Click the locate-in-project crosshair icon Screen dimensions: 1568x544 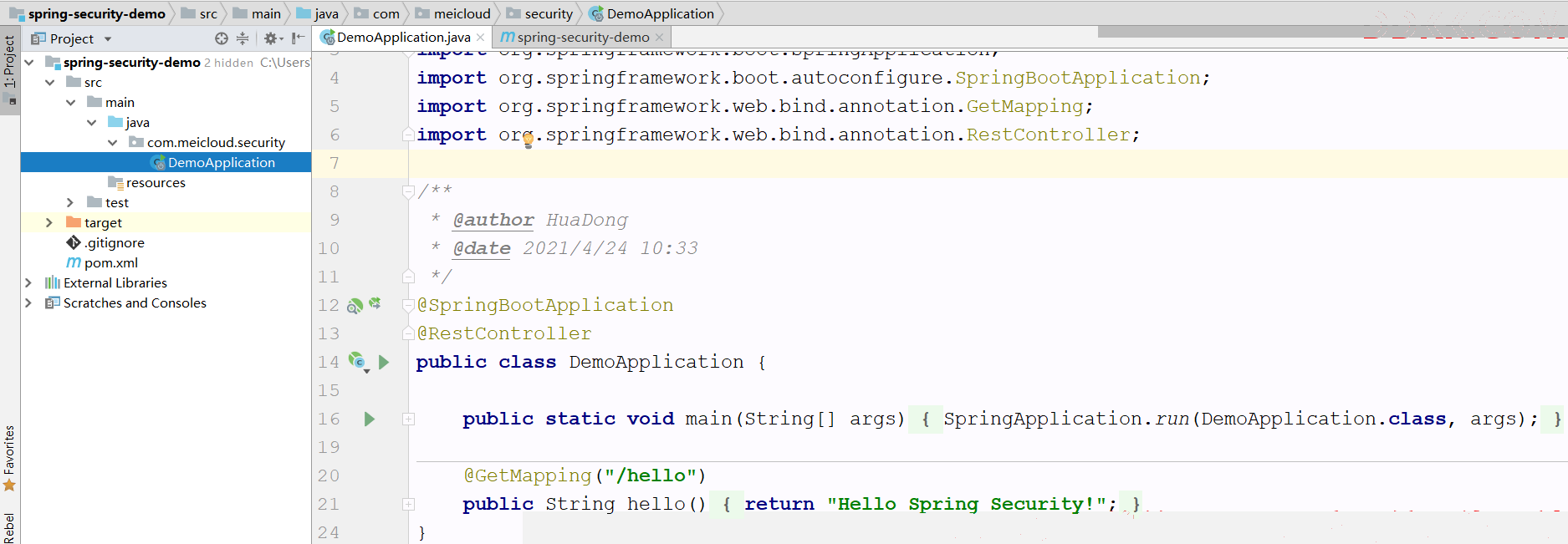coord(221,38)
